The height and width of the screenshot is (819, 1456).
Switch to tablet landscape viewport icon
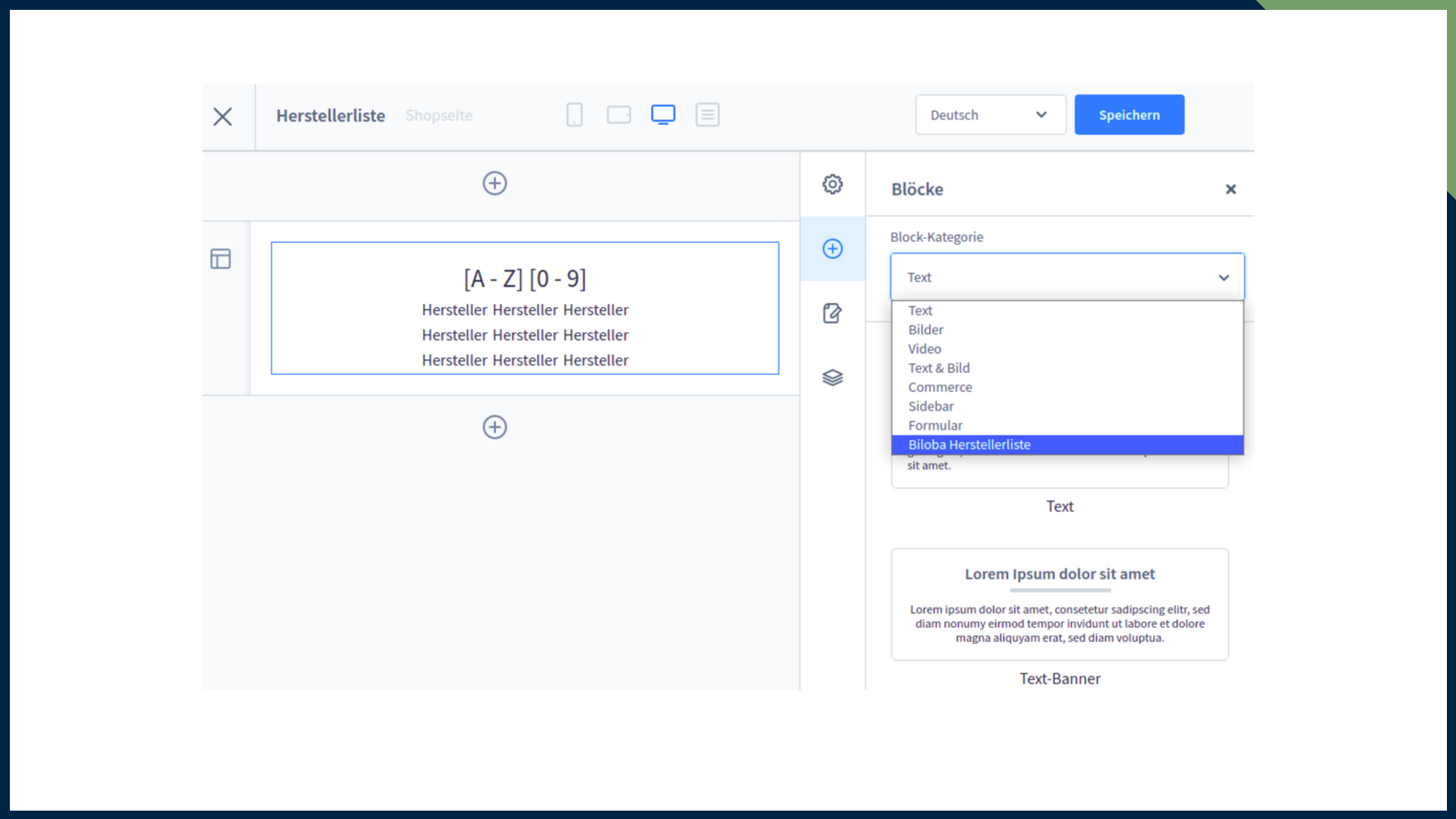click(x=619, y=115)
